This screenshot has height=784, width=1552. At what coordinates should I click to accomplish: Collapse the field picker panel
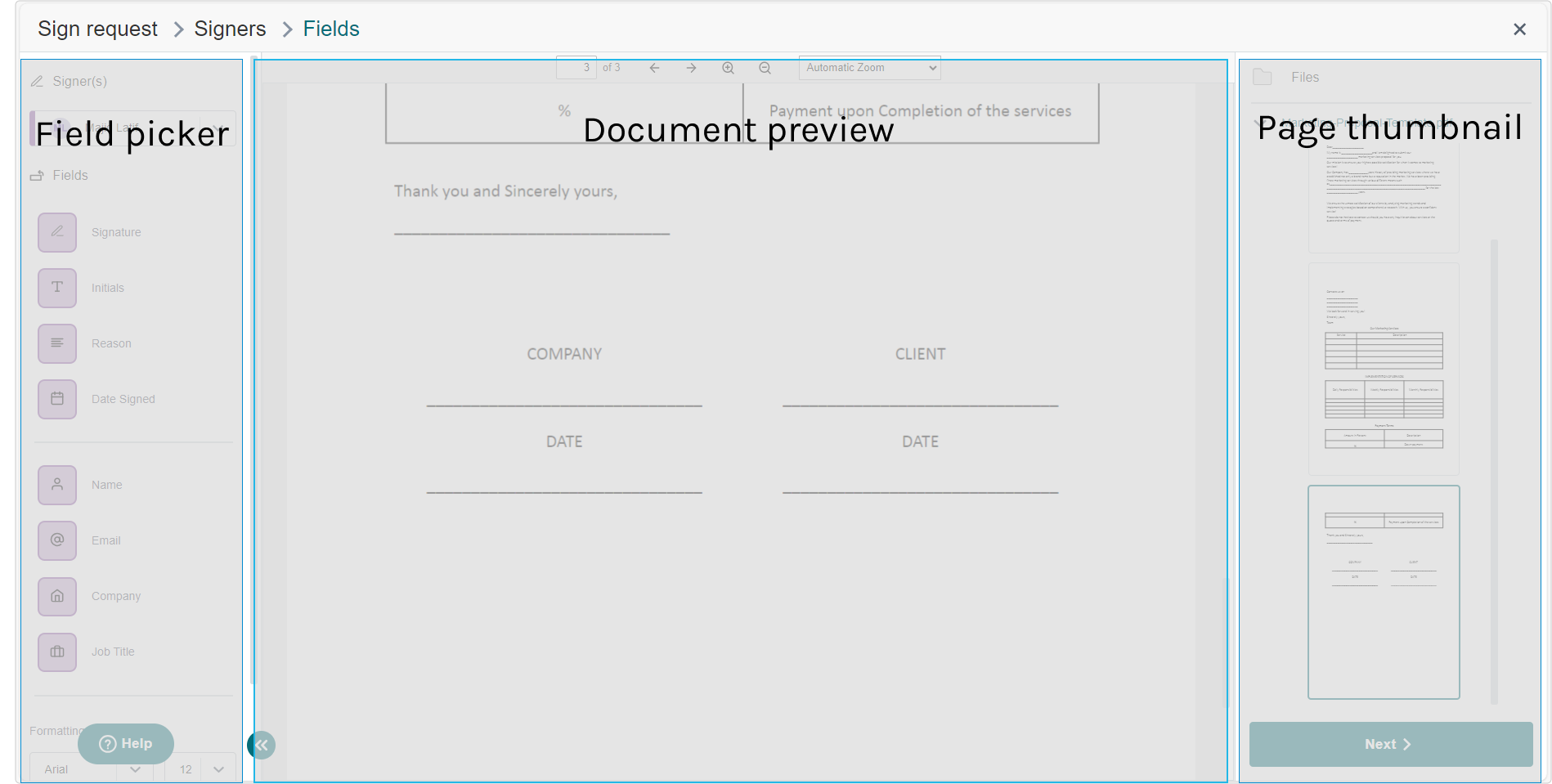coord(262,745)
